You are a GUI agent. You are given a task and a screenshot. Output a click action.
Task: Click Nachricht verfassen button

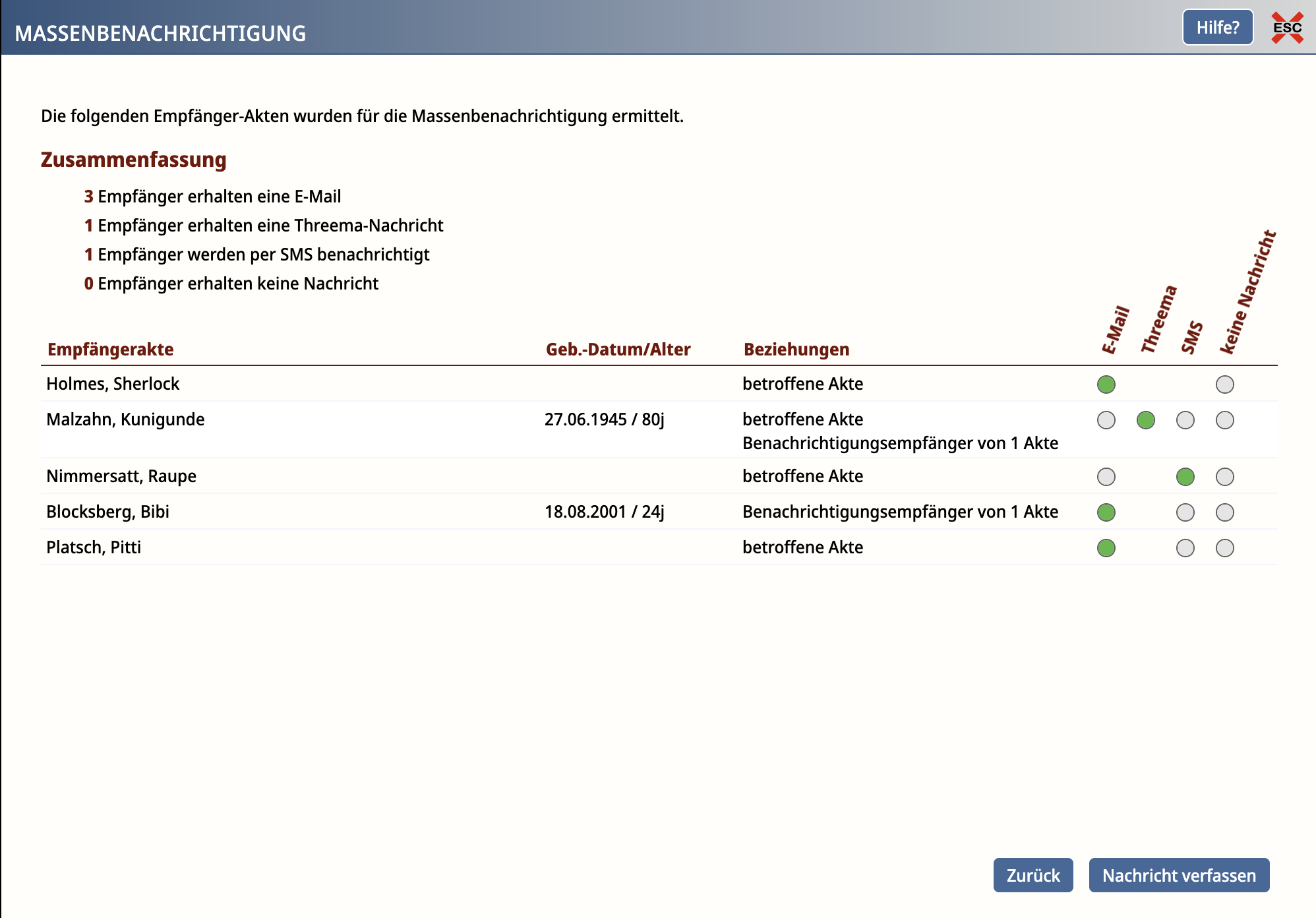[x=1178, y=875]
